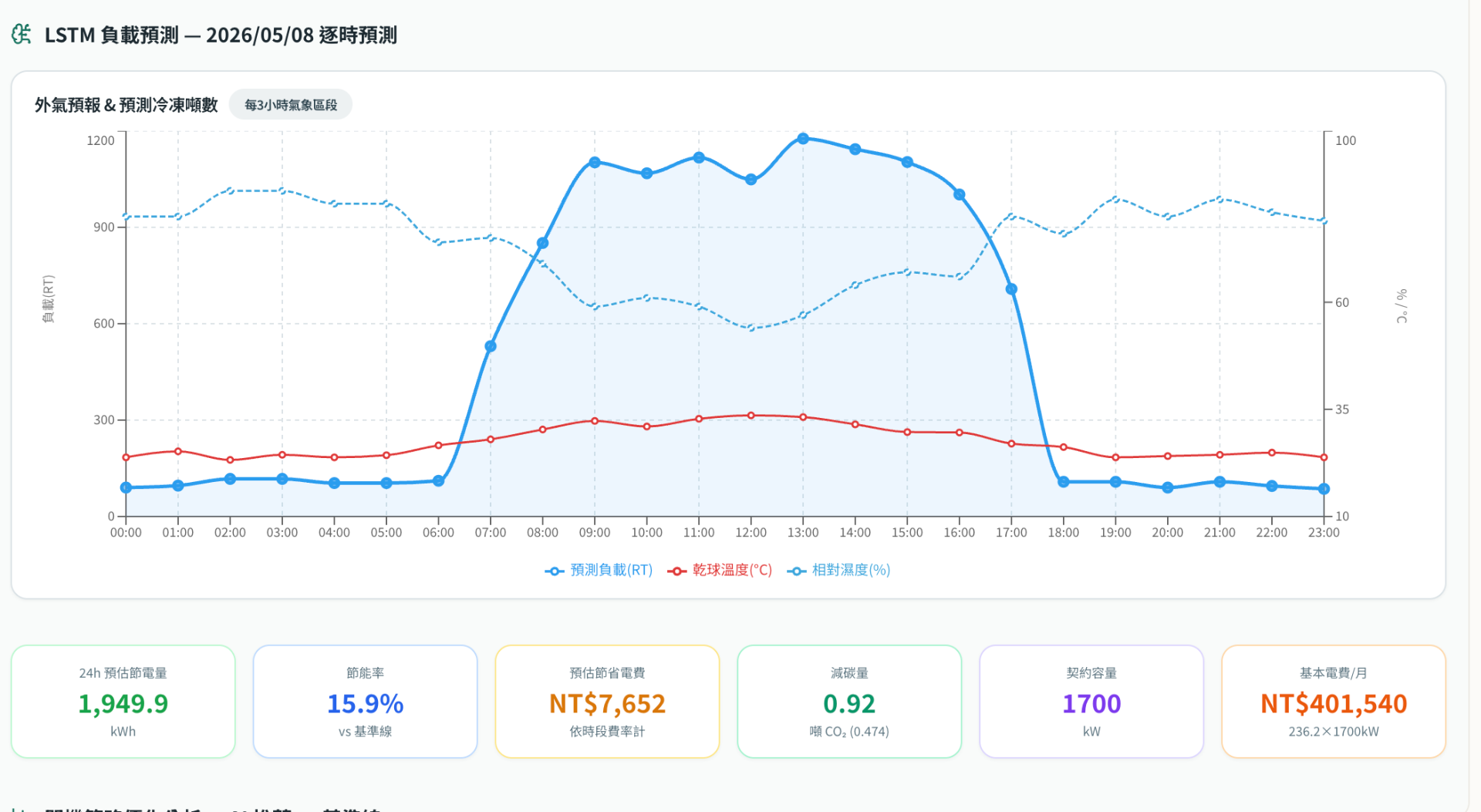Click the 07:00 predicted load data point

point(491,346)
